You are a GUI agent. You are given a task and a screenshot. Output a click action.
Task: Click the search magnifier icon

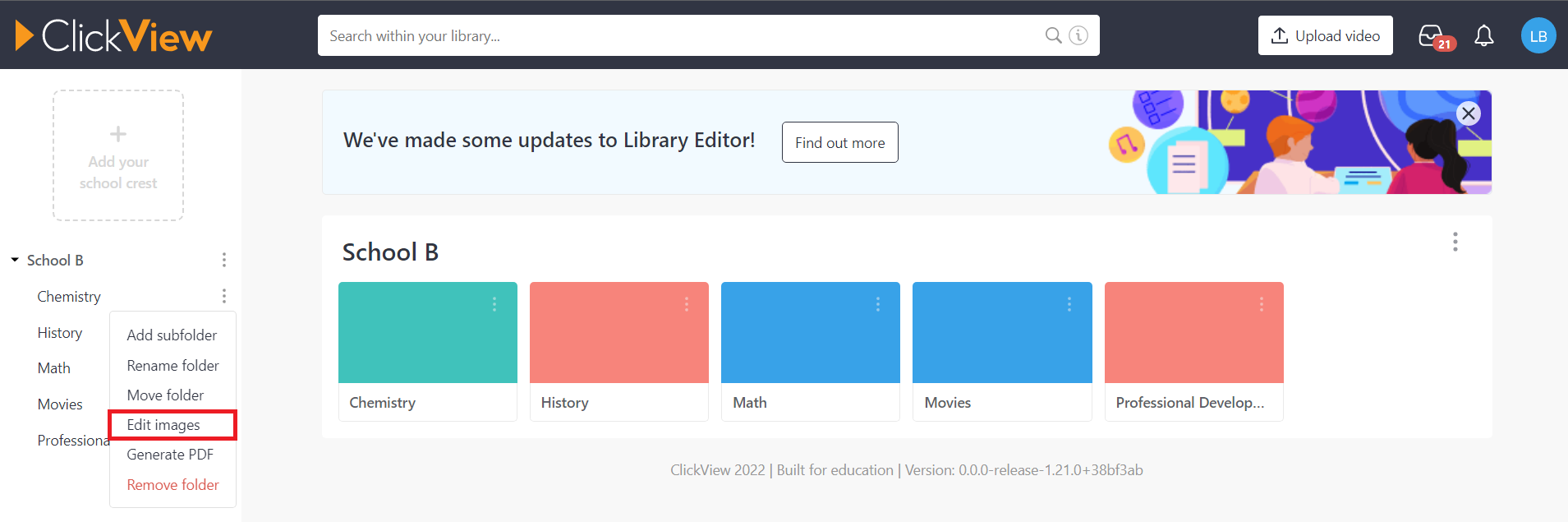[1053, 35]
